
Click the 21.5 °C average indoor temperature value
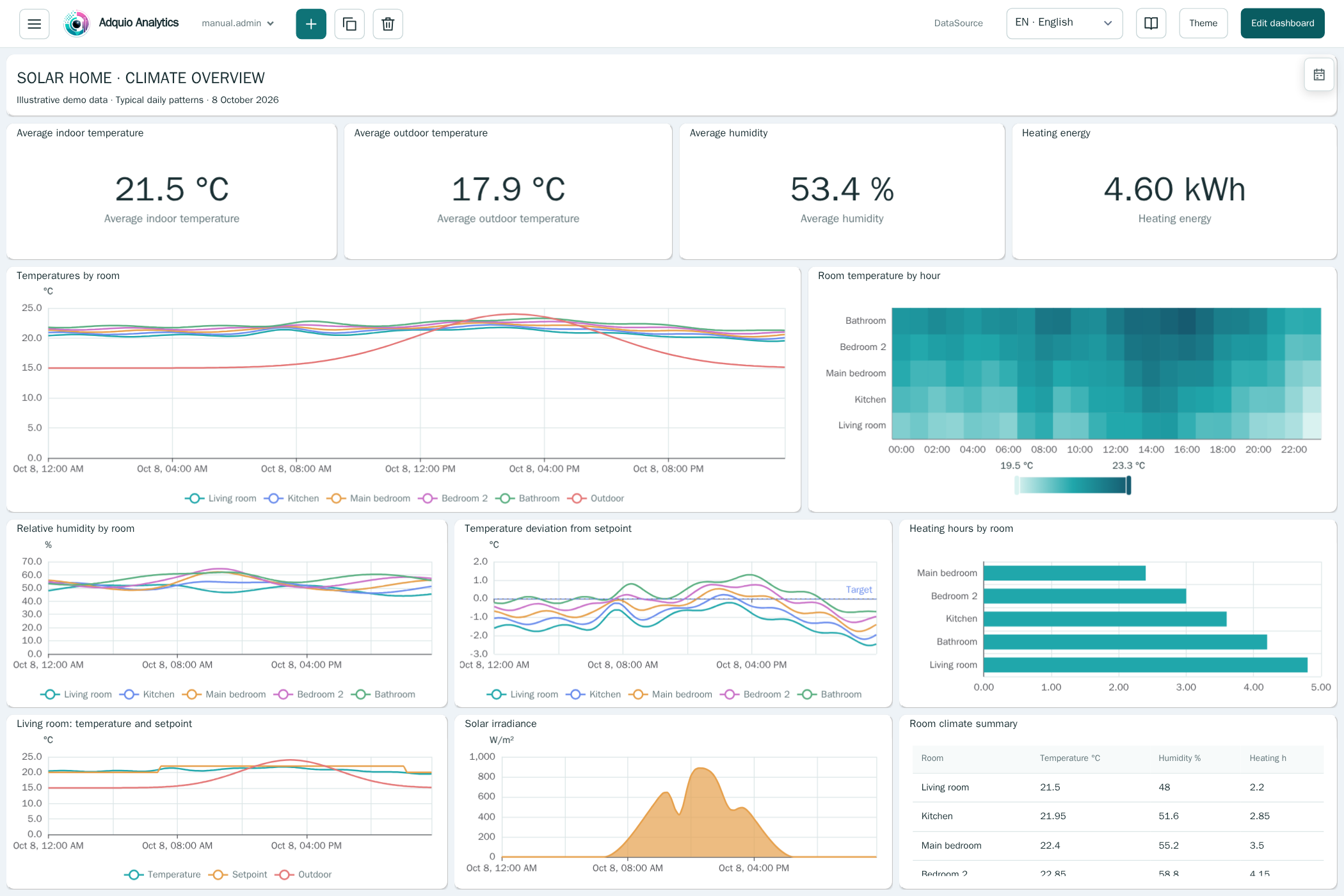pos(172,189)
